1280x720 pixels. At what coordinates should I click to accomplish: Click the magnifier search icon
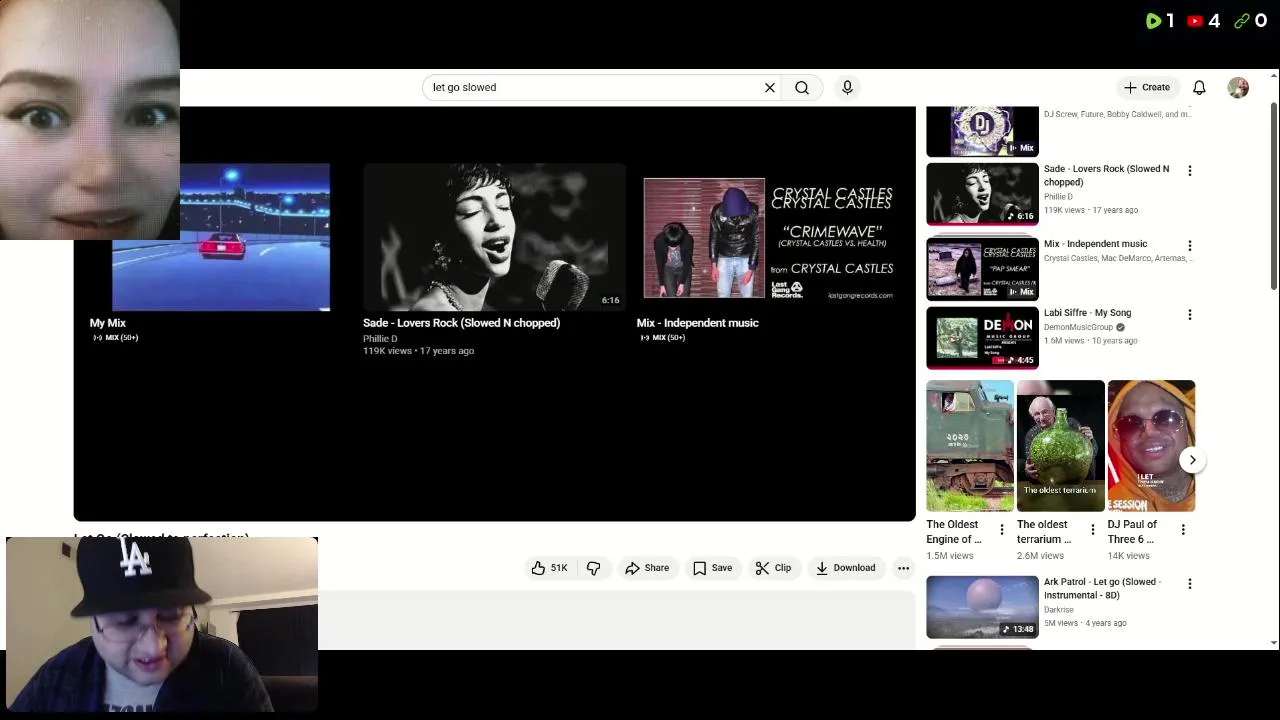[x=802, y=87]
